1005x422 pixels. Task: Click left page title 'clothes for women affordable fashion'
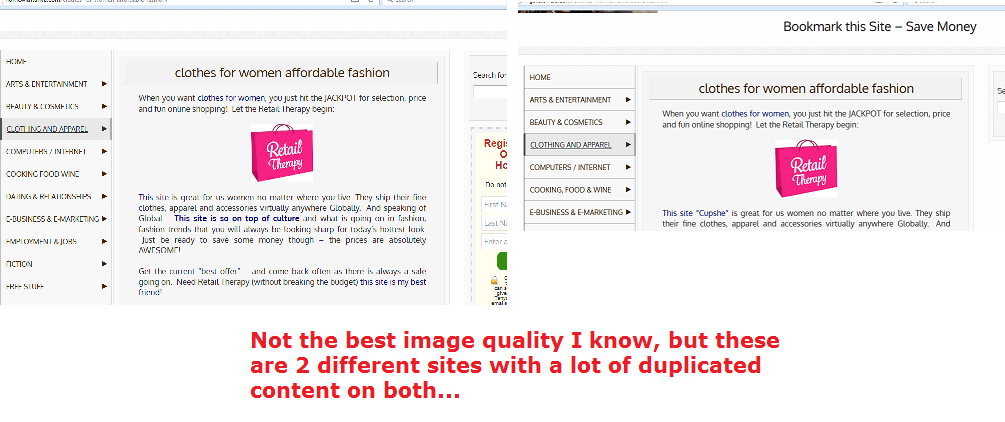coord(282,72)
